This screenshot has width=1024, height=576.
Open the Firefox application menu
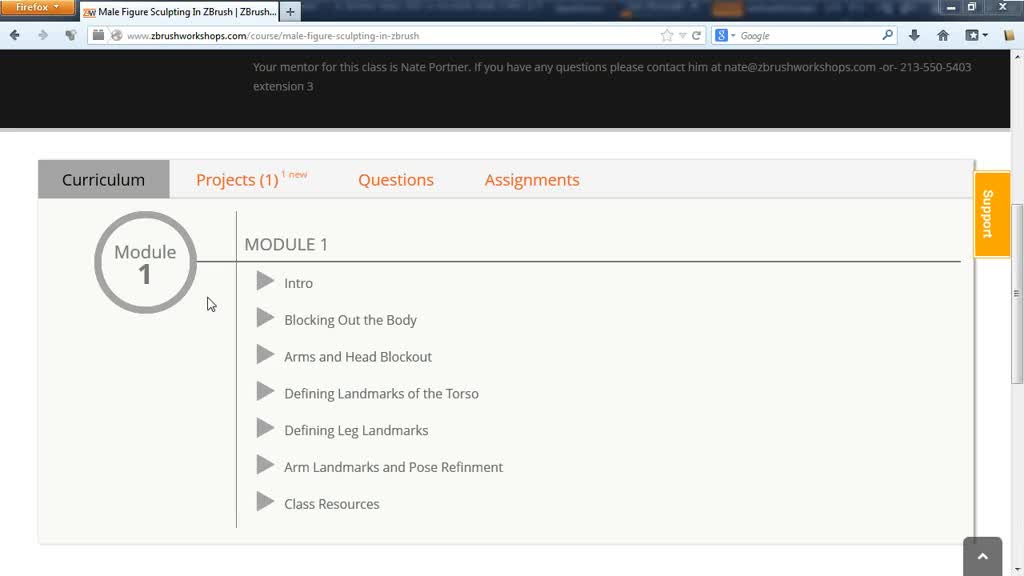click(37, 7)
